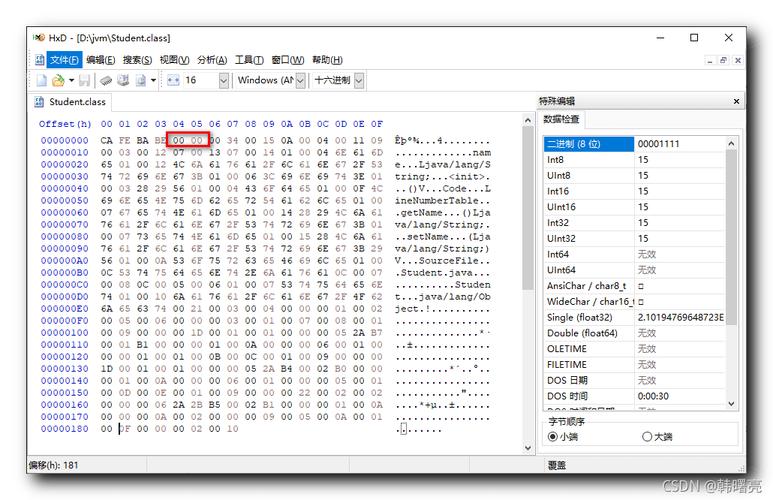Select the 小端 byte order radio
This screenshot has width=773, height=500.
click(x=563, y=436)
